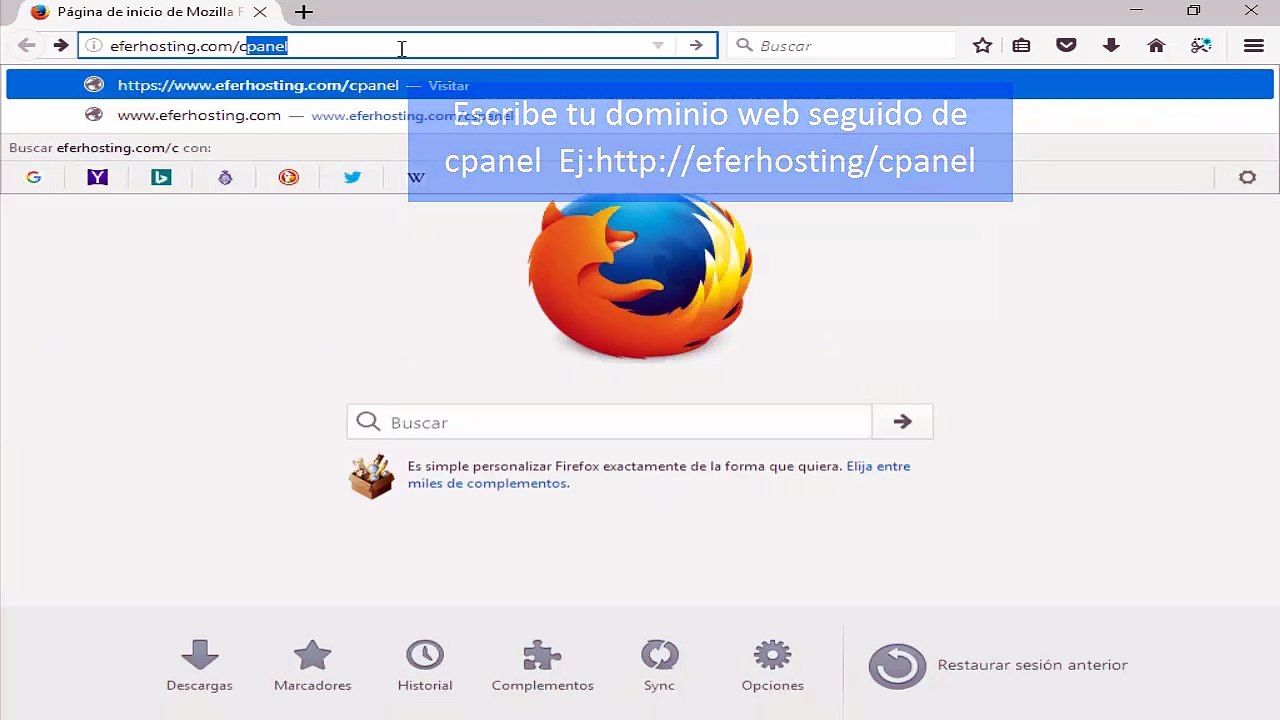The height and width of the screenshot is (720, 1280).
Task: Search with the purple fourth engine icon
Action: click(225, 177)
